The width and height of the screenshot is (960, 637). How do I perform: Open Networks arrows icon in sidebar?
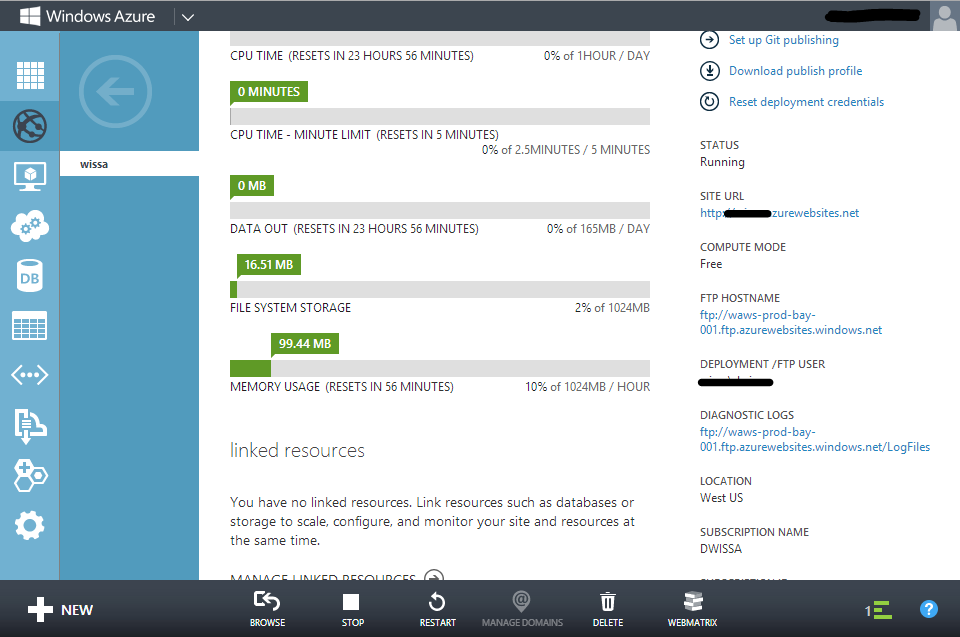coord(29,375)
